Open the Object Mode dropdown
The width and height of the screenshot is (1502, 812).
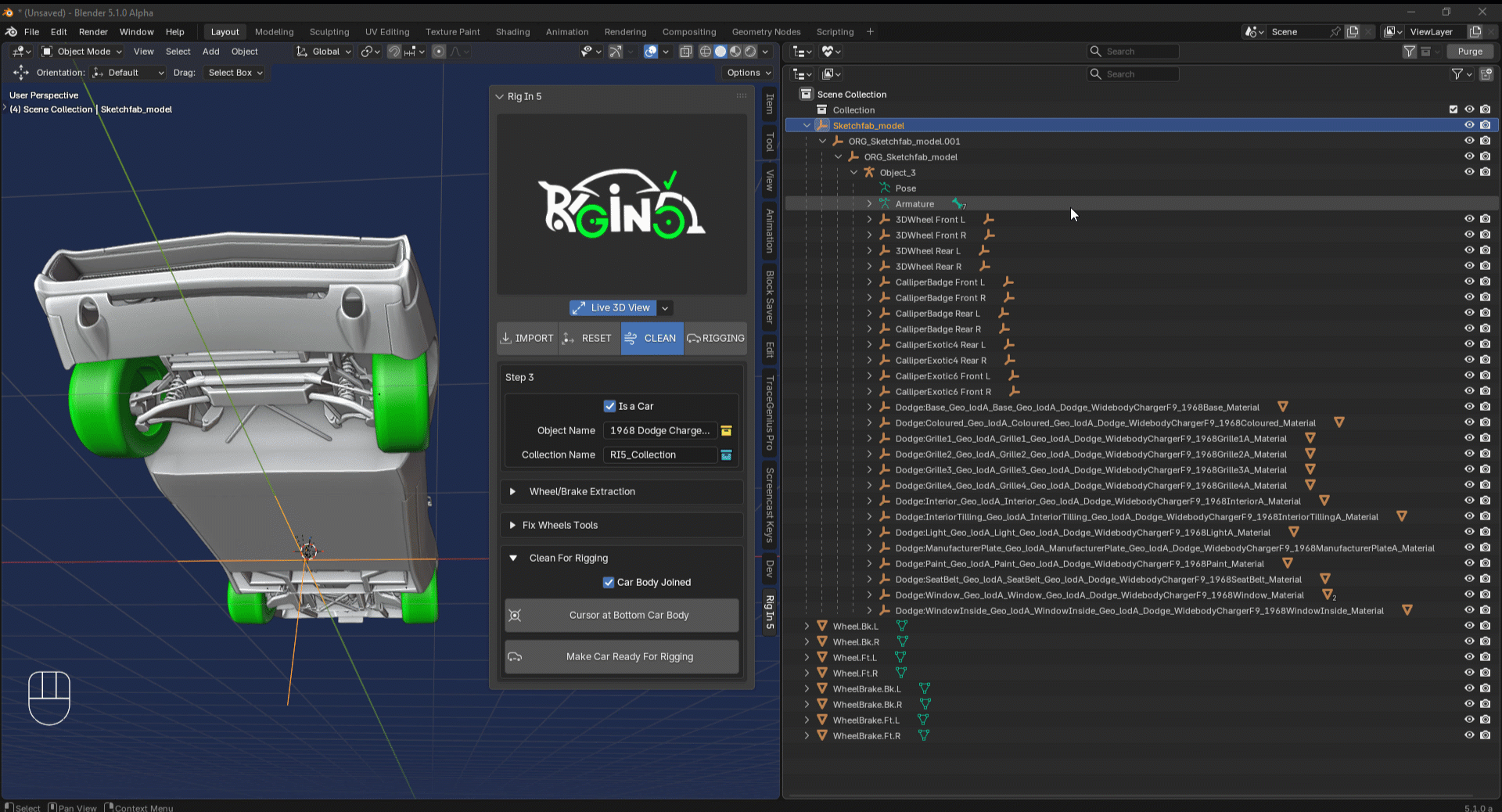(x=82, y=52)
